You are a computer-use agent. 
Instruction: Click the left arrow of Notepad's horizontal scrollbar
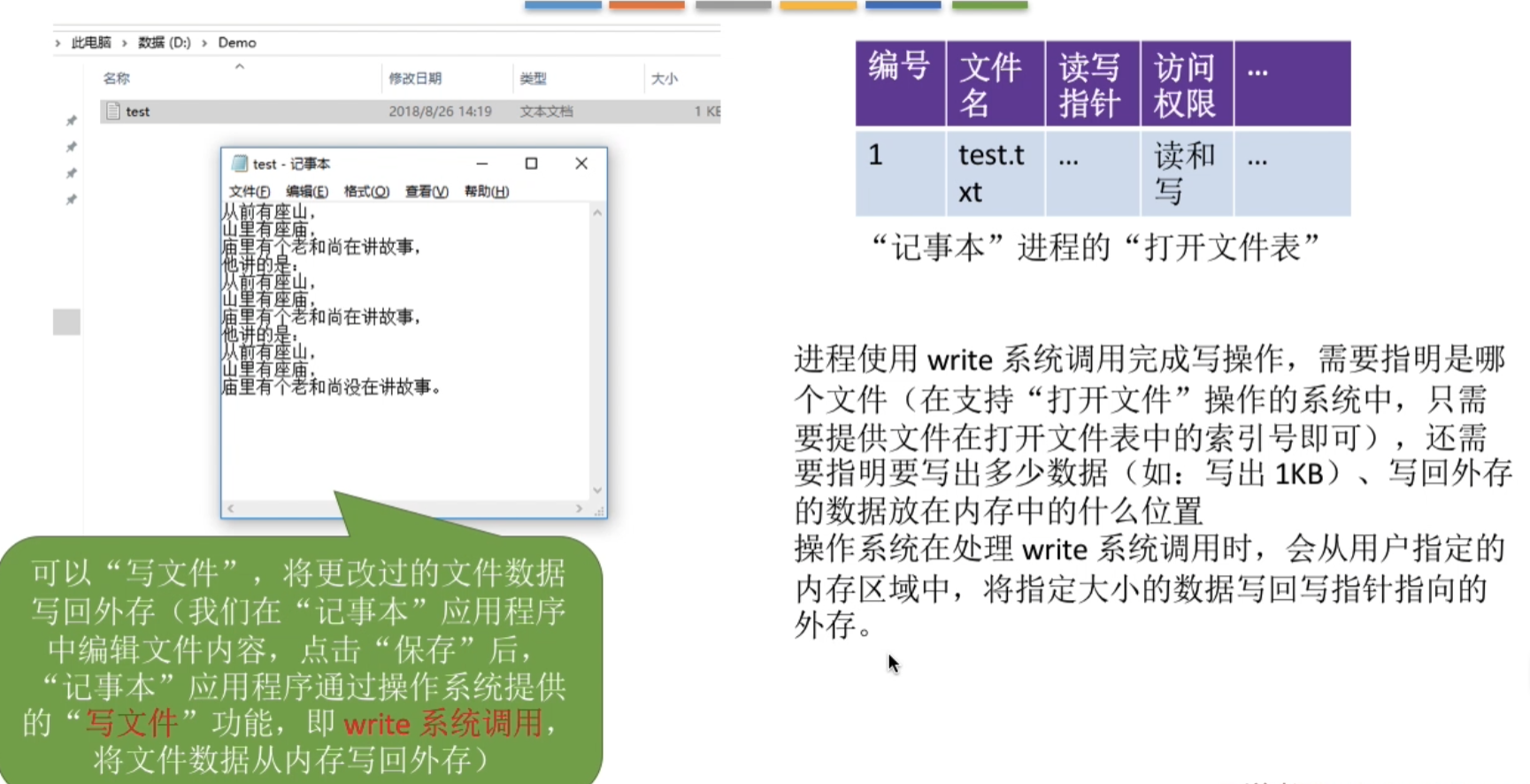230,509
